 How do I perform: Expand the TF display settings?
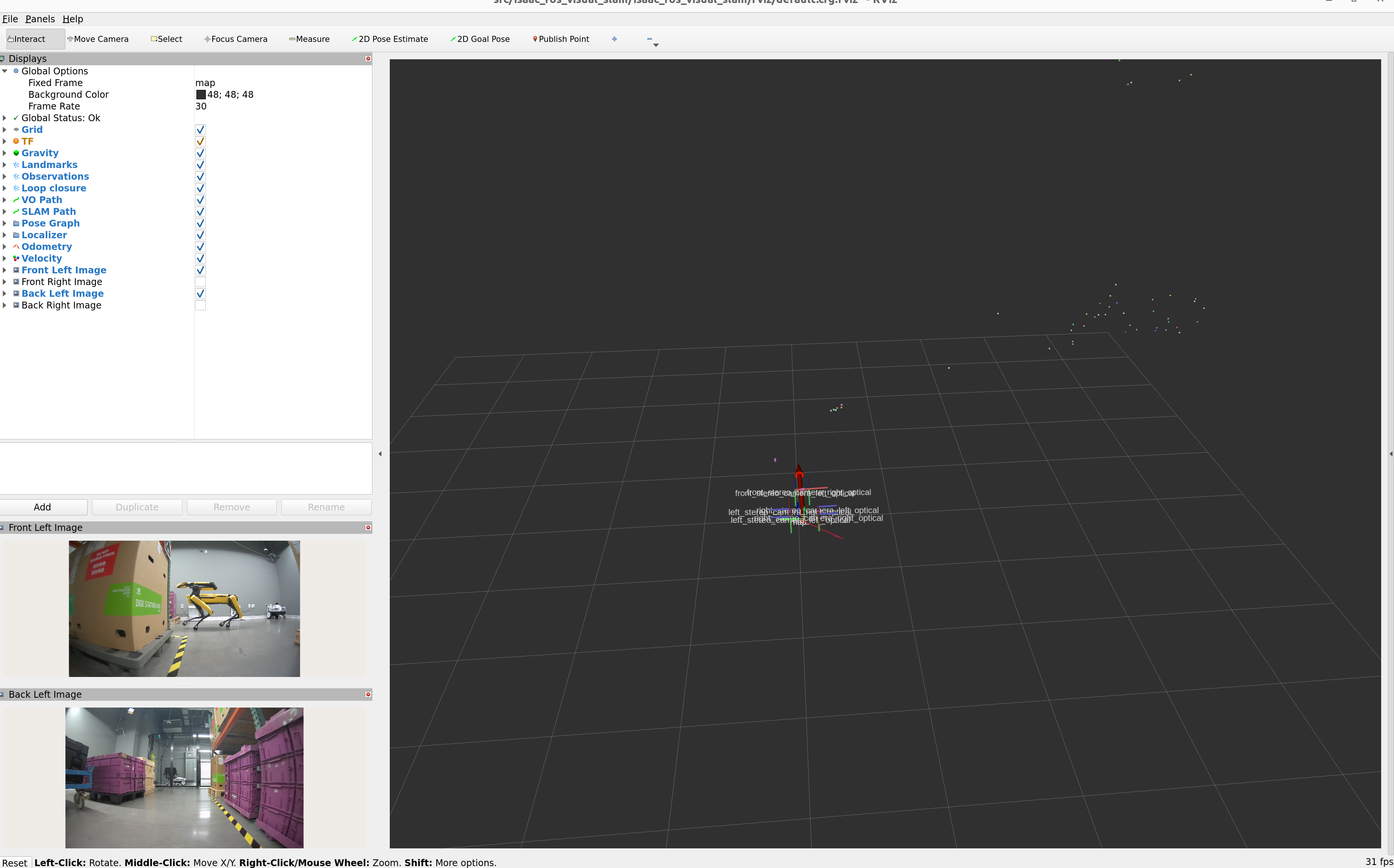(x=5, y=141)
